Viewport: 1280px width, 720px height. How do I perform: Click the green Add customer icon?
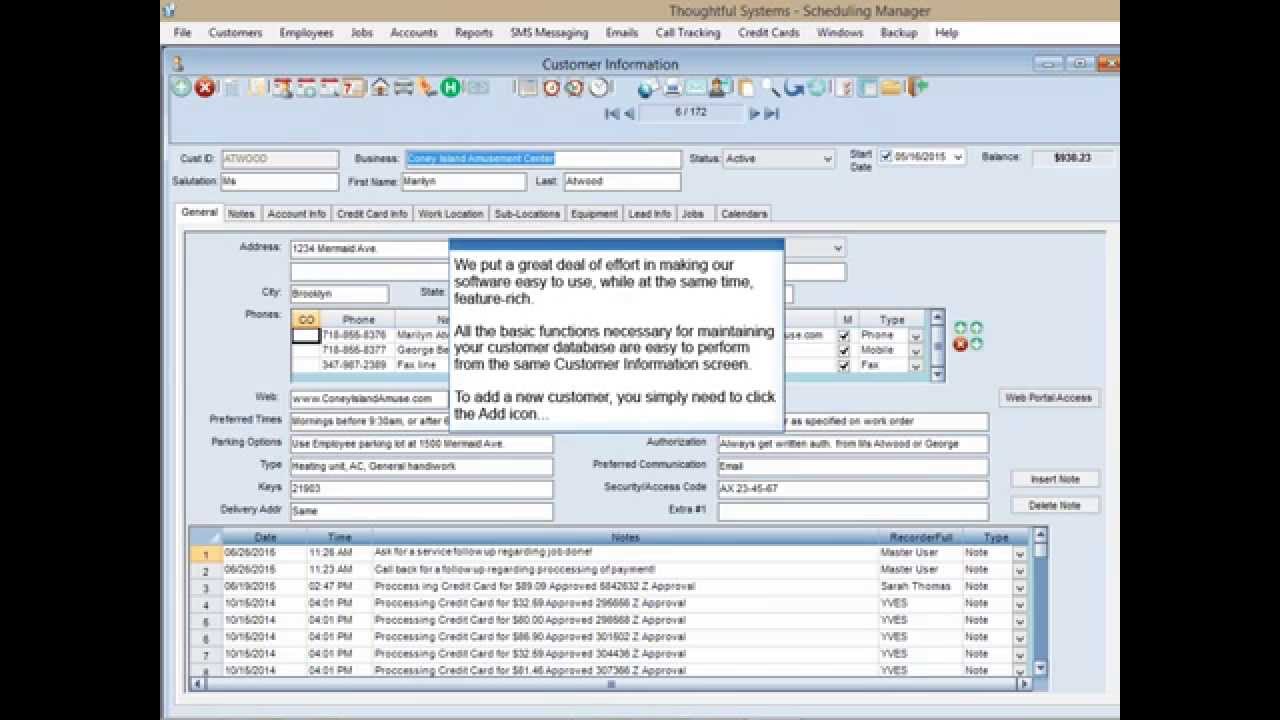pyautogui.click(x=181, y=88)
